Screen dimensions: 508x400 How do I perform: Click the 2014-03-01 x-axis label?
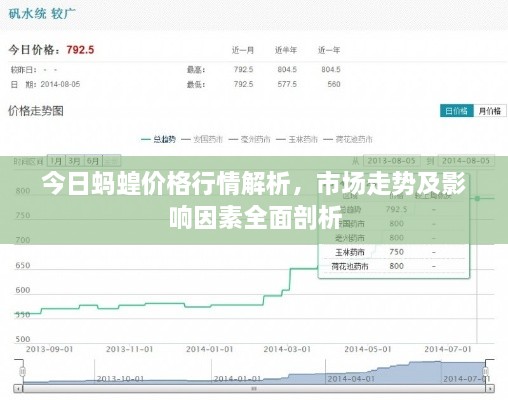pos(287,349)
